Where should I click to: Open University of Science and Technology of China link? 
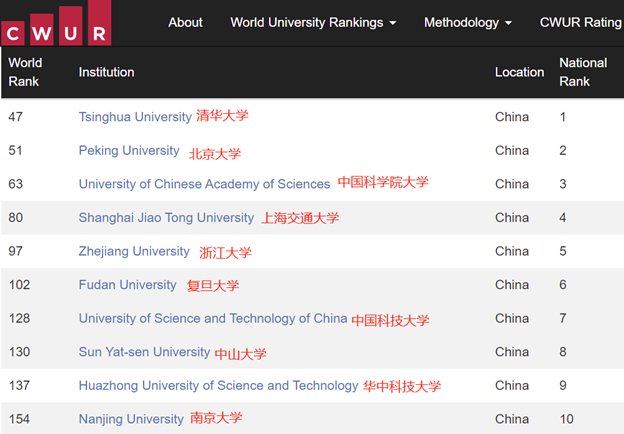click(x=213, y=318)
